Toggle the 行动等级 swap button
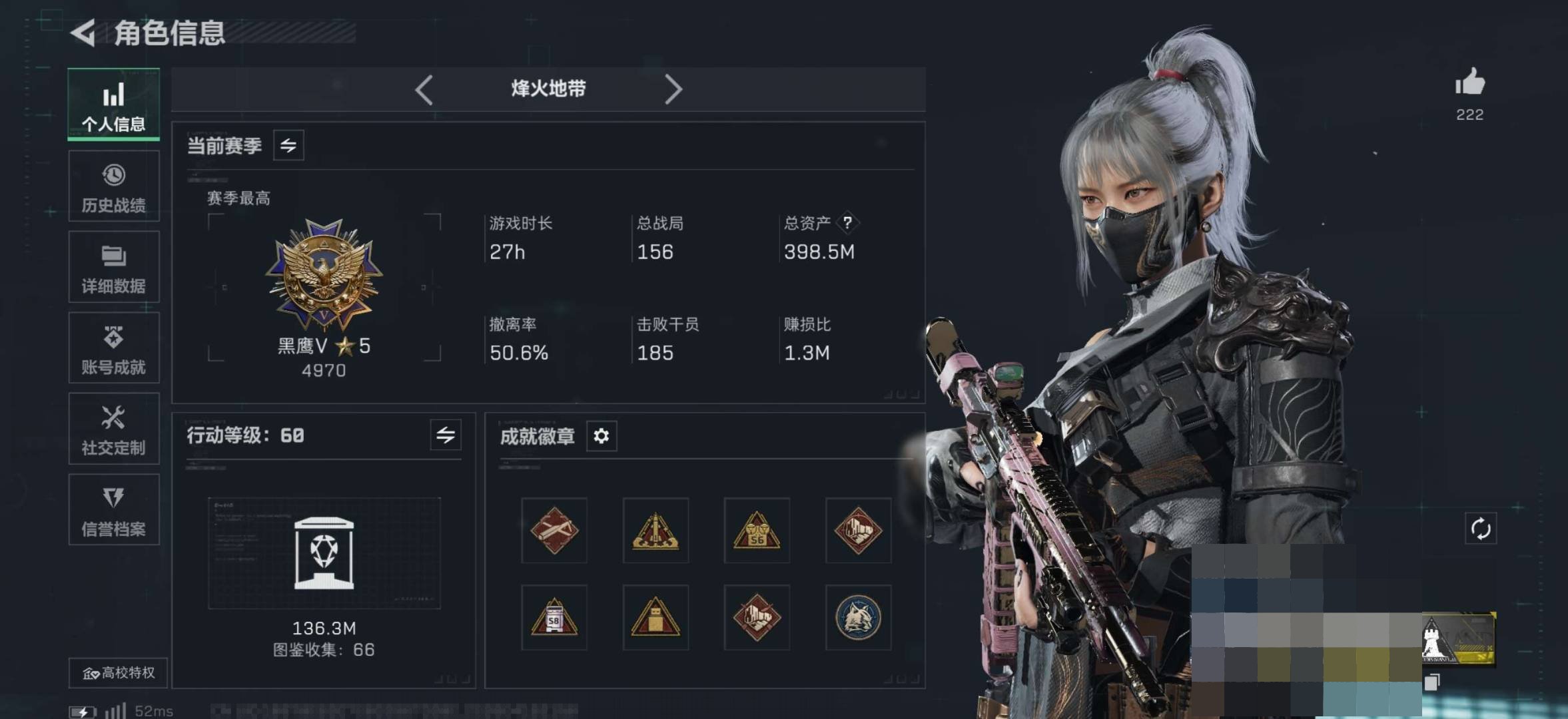The width and height of the screenshot is (1568, 719). [446, 435]
